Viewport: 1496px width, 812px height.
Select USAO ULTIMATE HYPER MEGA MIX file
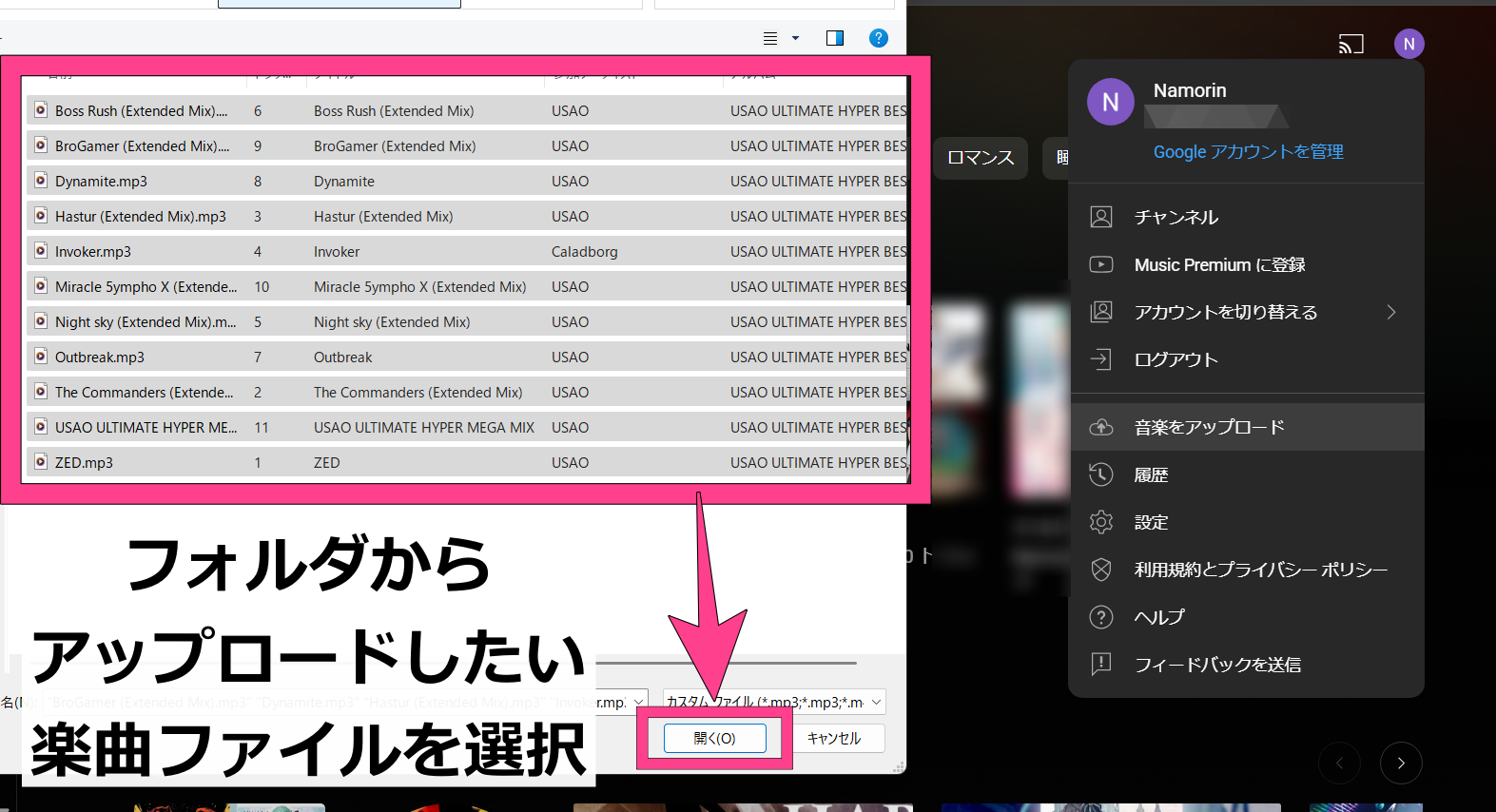pyautogui.click(x=468, y=428)
